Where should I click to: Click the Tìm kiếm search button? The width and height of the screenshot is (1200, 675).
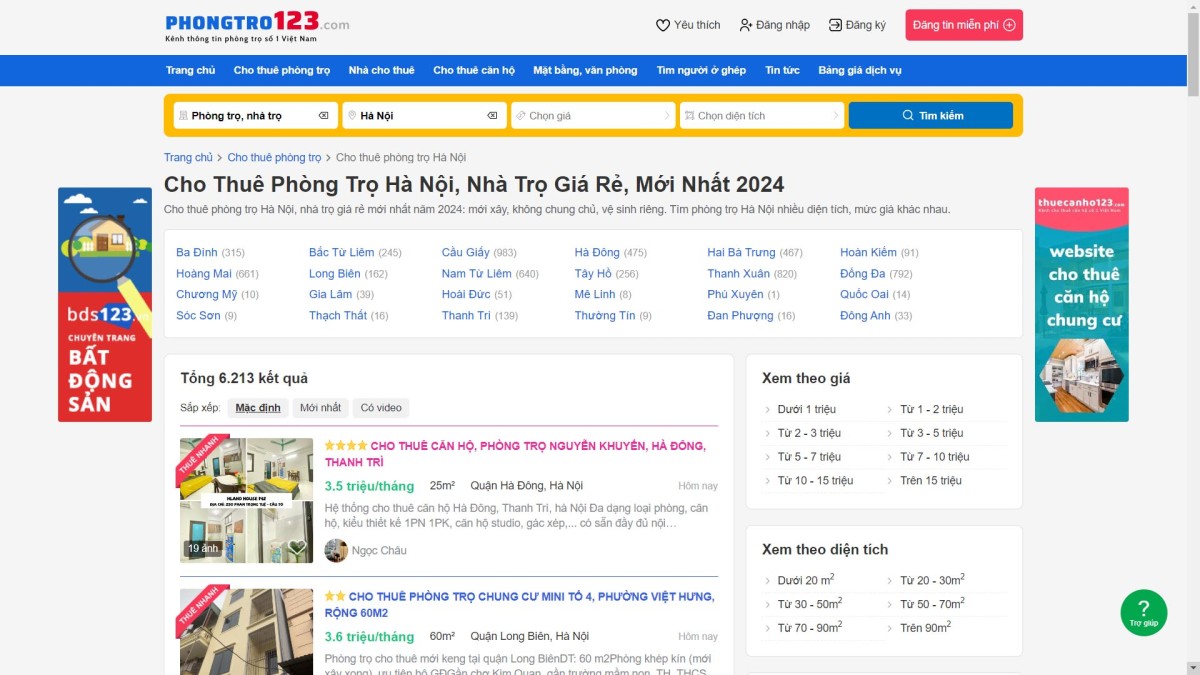point(931,116)
